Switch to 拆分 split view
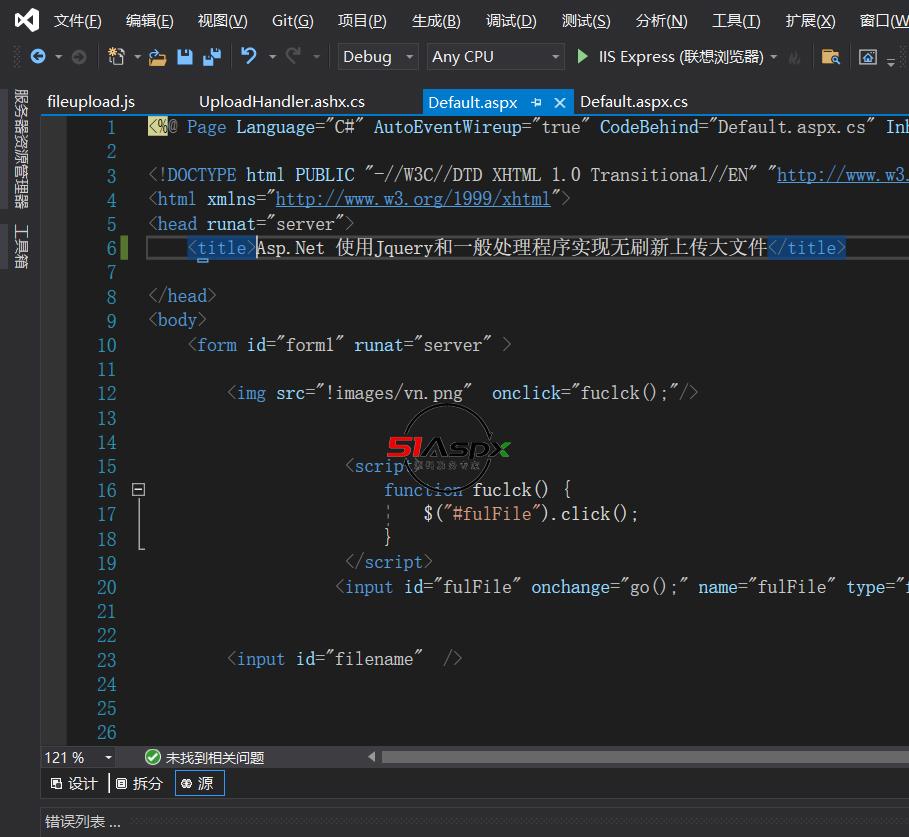This screenshot has width=909, height=837. point(139,784)
